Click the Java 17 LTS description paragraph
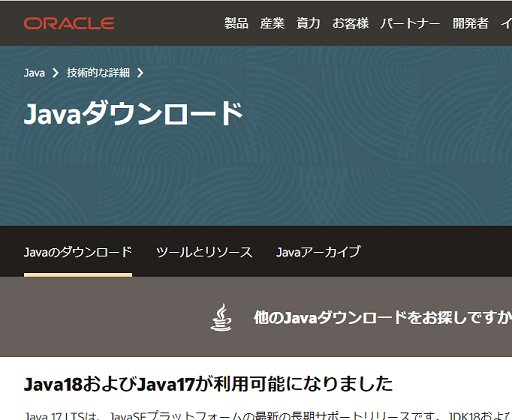Image resolution: width=512 pixels, height=420 pixels. (x=269, y=415)
